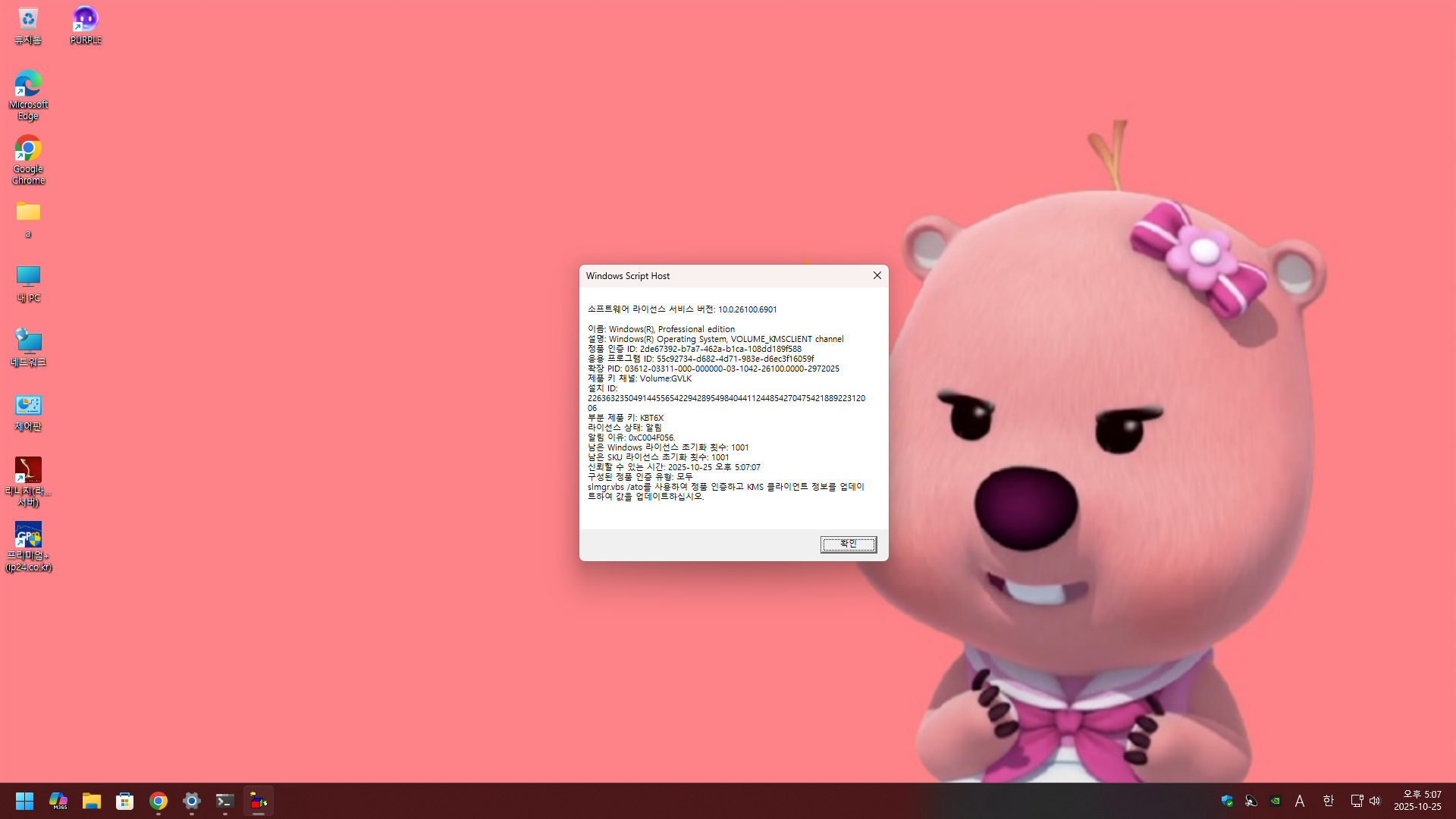Select the folder named a
Screen dimensions: 1456x819
[28, 219]
